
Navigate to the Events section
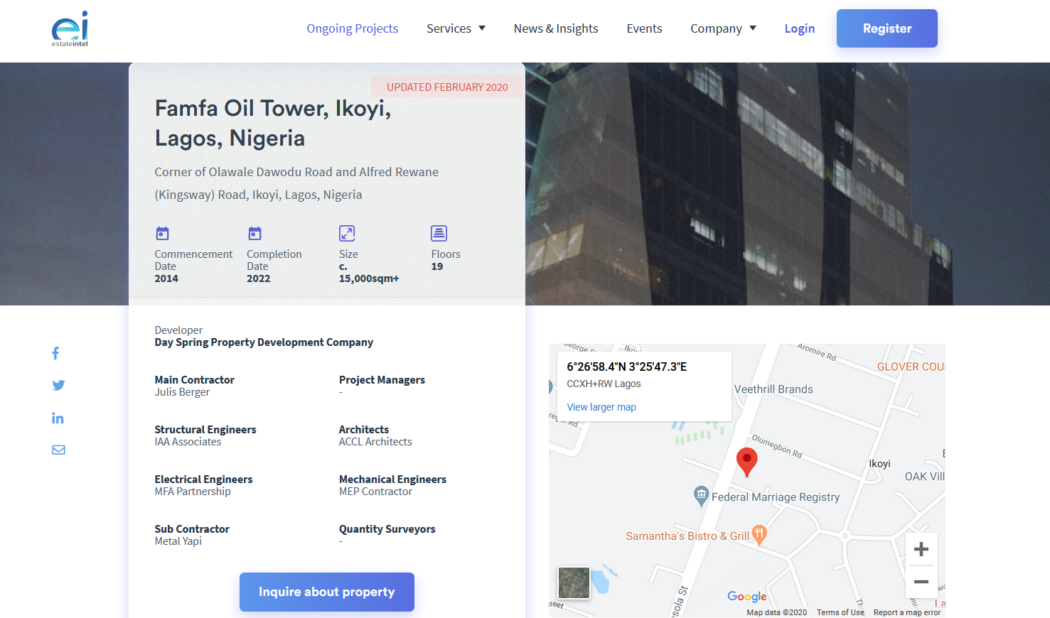click(x=644, y=28)
